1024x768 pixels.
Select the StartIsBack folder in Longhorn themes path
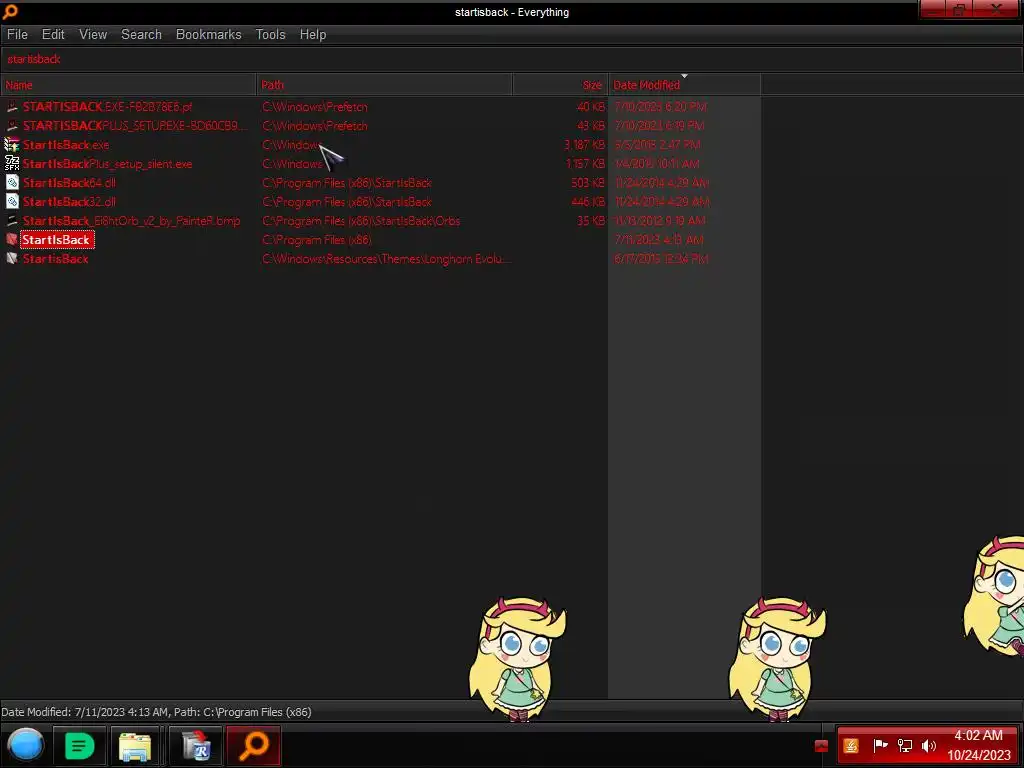coord(56,259)
